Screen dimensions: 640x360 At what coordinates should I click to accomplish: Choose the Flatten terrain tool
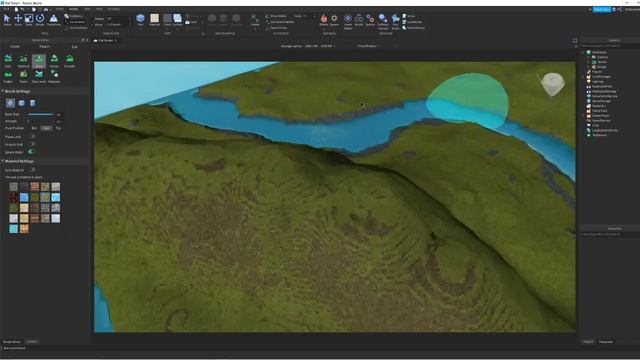pos(8,76)
